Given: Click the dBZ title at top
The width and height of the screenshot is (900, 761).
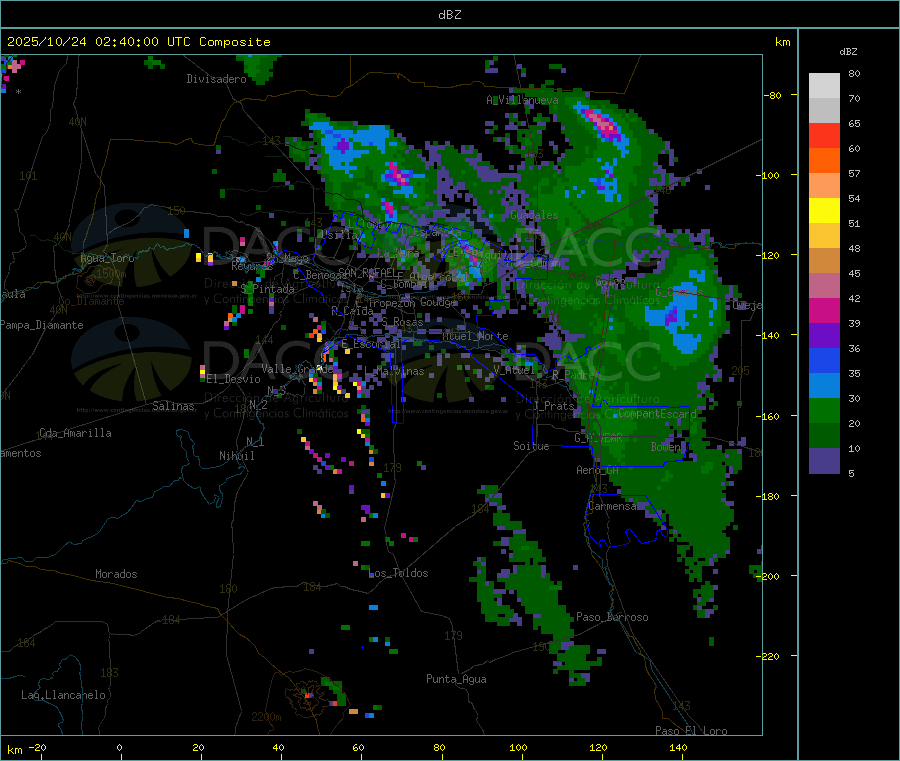Looking at the screenshot, I should point(449,15).
